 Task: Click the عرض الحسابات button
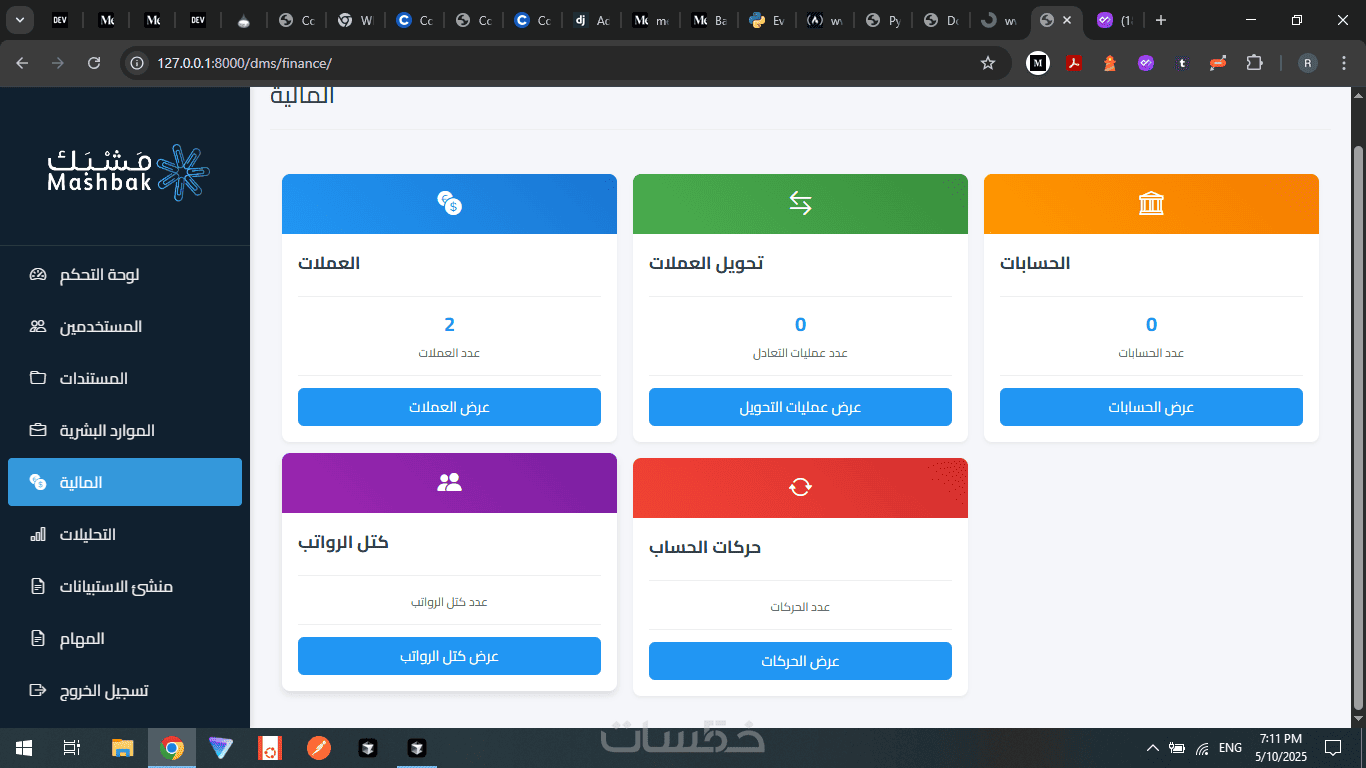pyautogui.click(x=1151, y=407)
